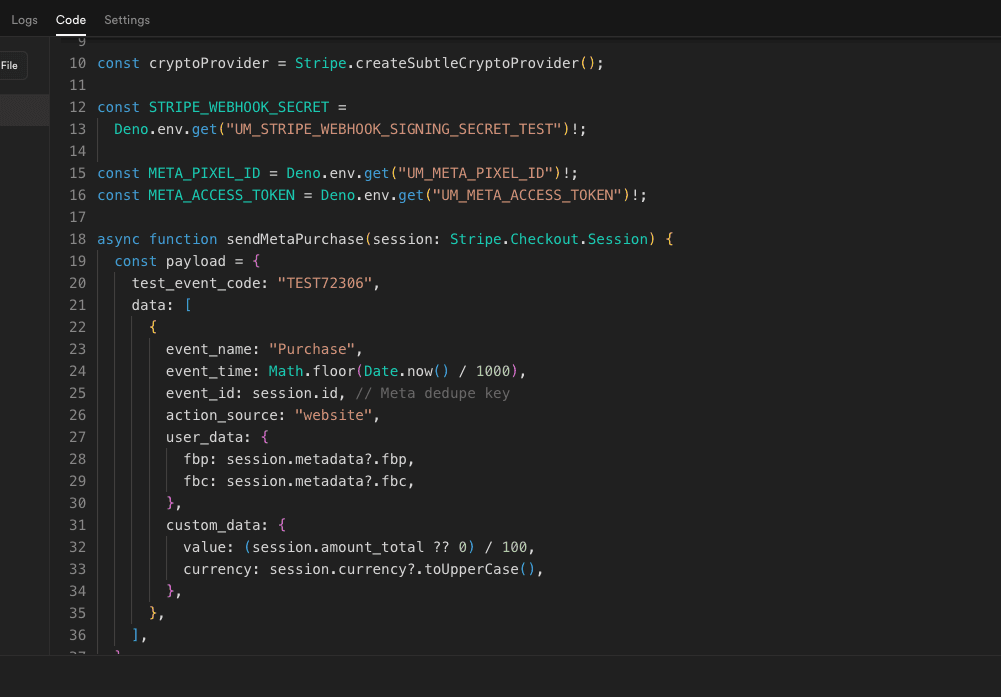
Task: Click the File button in the sidebar
Action: [10, 65]
